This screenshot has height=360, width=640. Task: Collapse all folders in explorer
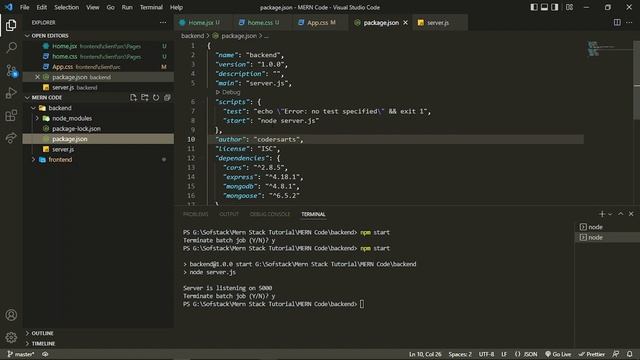[x=167, y=98]
